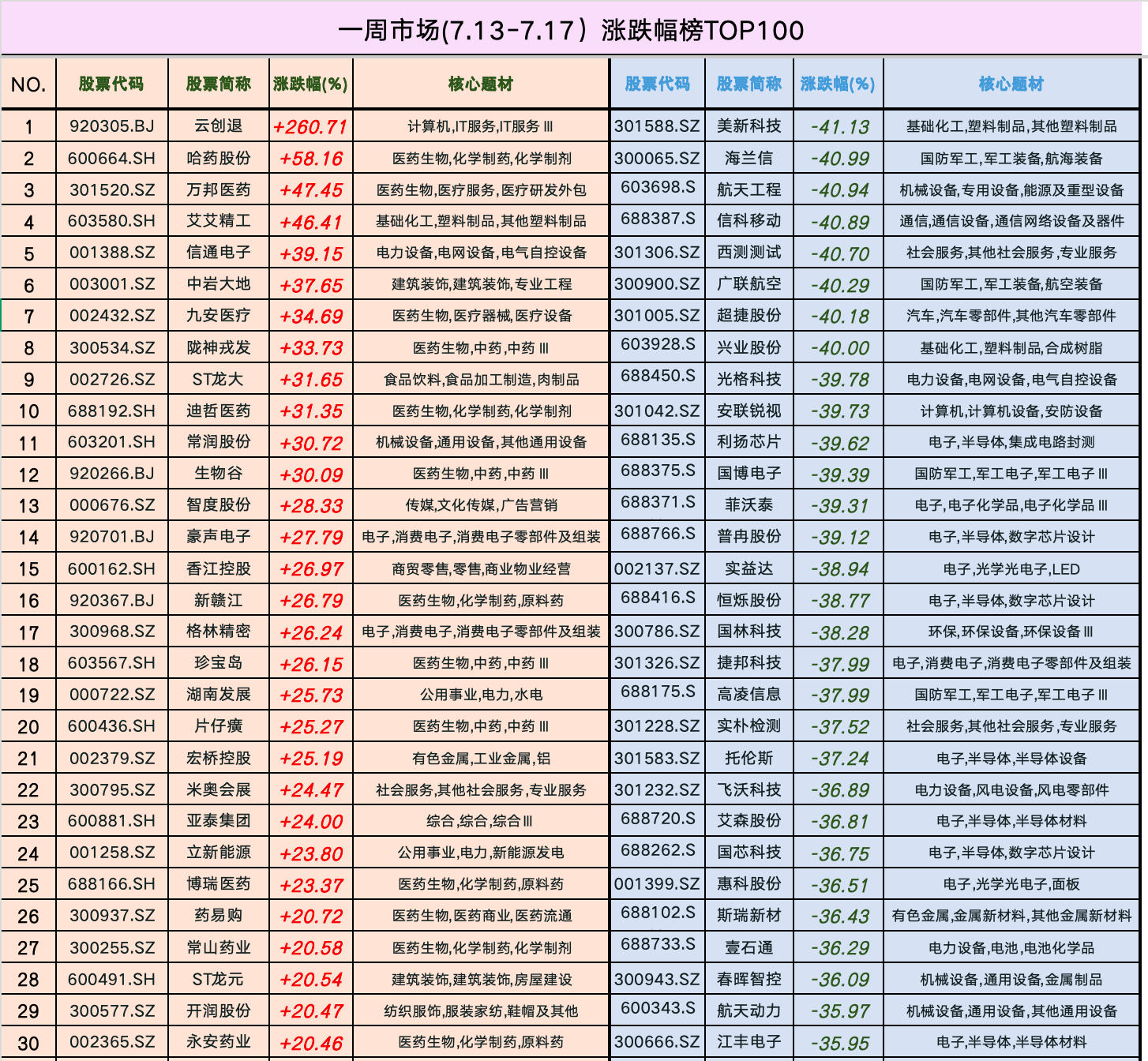Click the +58.16 gain value
The width and height of the screenshot is (1148, 1061).
click(311, 159)
